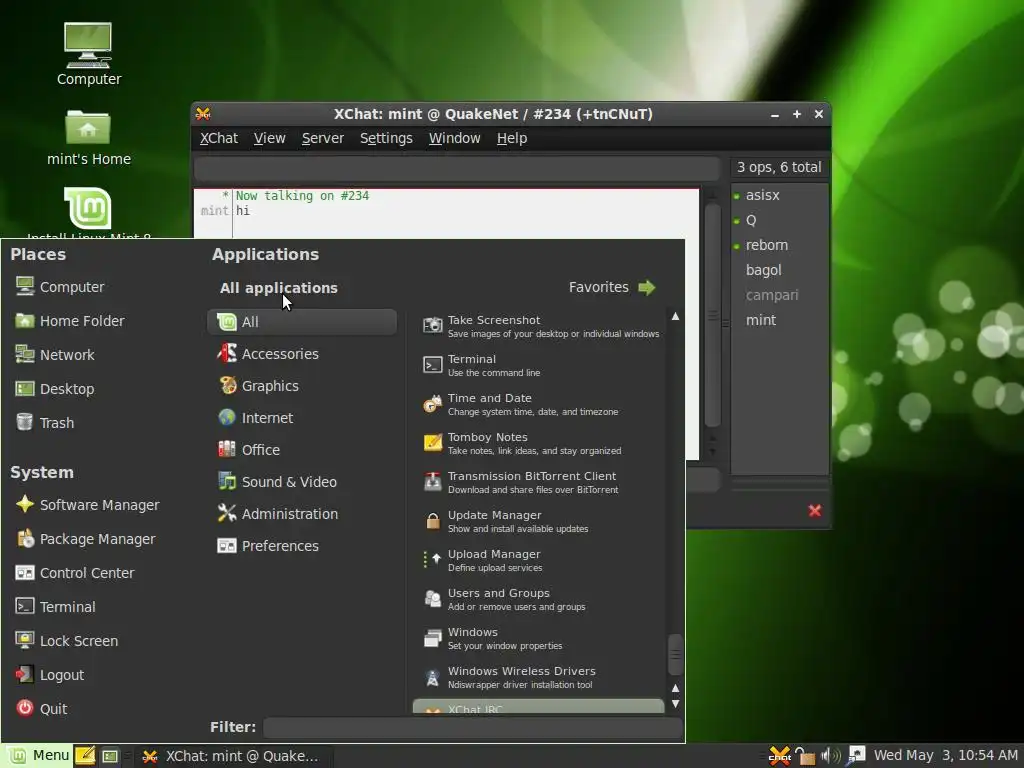Image resolution: width=1024 pixels, height=768 pixels.
Task: Open Settings menu in XChat
Action: click(x=386, y=138)
